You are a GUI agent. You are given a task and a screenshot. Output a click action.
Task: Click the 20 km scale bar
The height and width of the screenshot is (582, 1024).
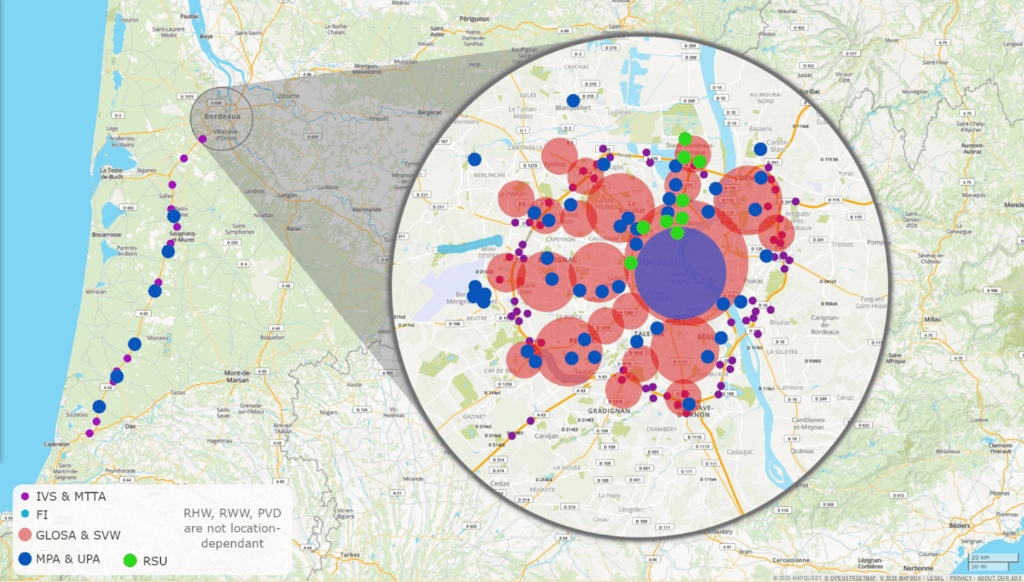pos(993,557)
